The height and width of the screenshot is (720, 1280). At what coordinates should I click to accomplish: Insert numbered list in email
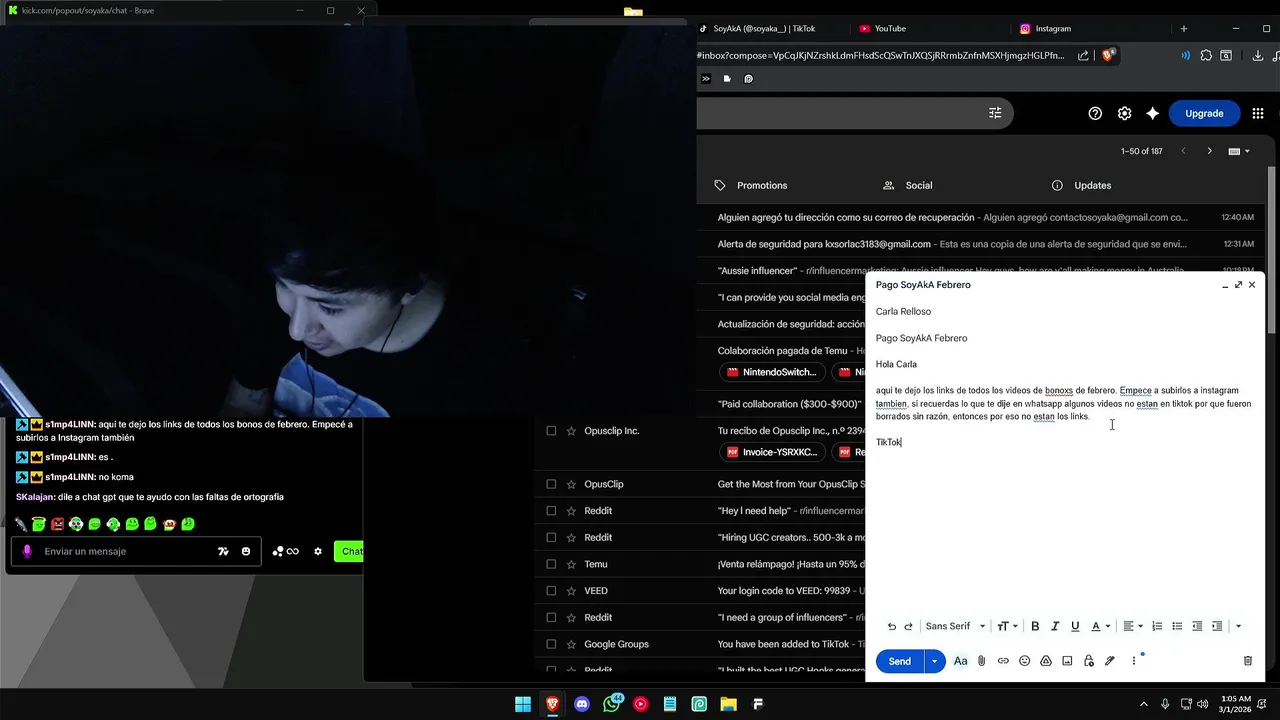pyautogui.click(x=1157, y=627)
